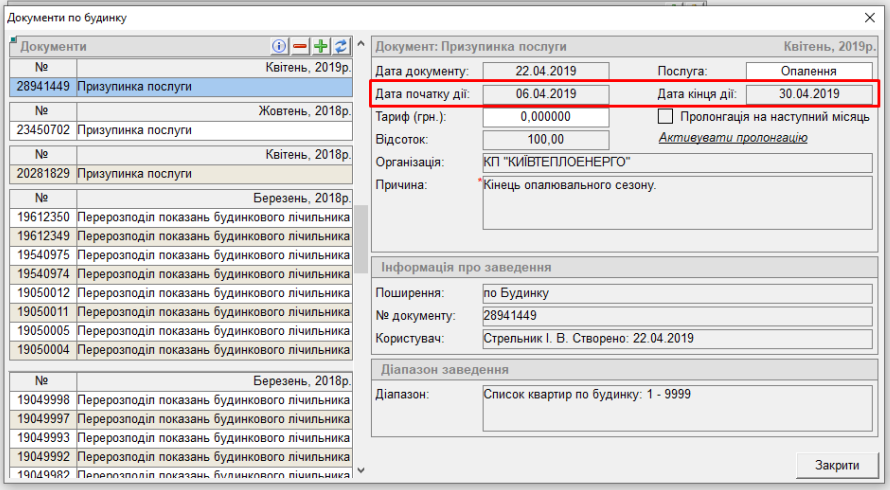Click the Тариф (грн.) input field
890x490 pixels.
(x=546, y=117)
